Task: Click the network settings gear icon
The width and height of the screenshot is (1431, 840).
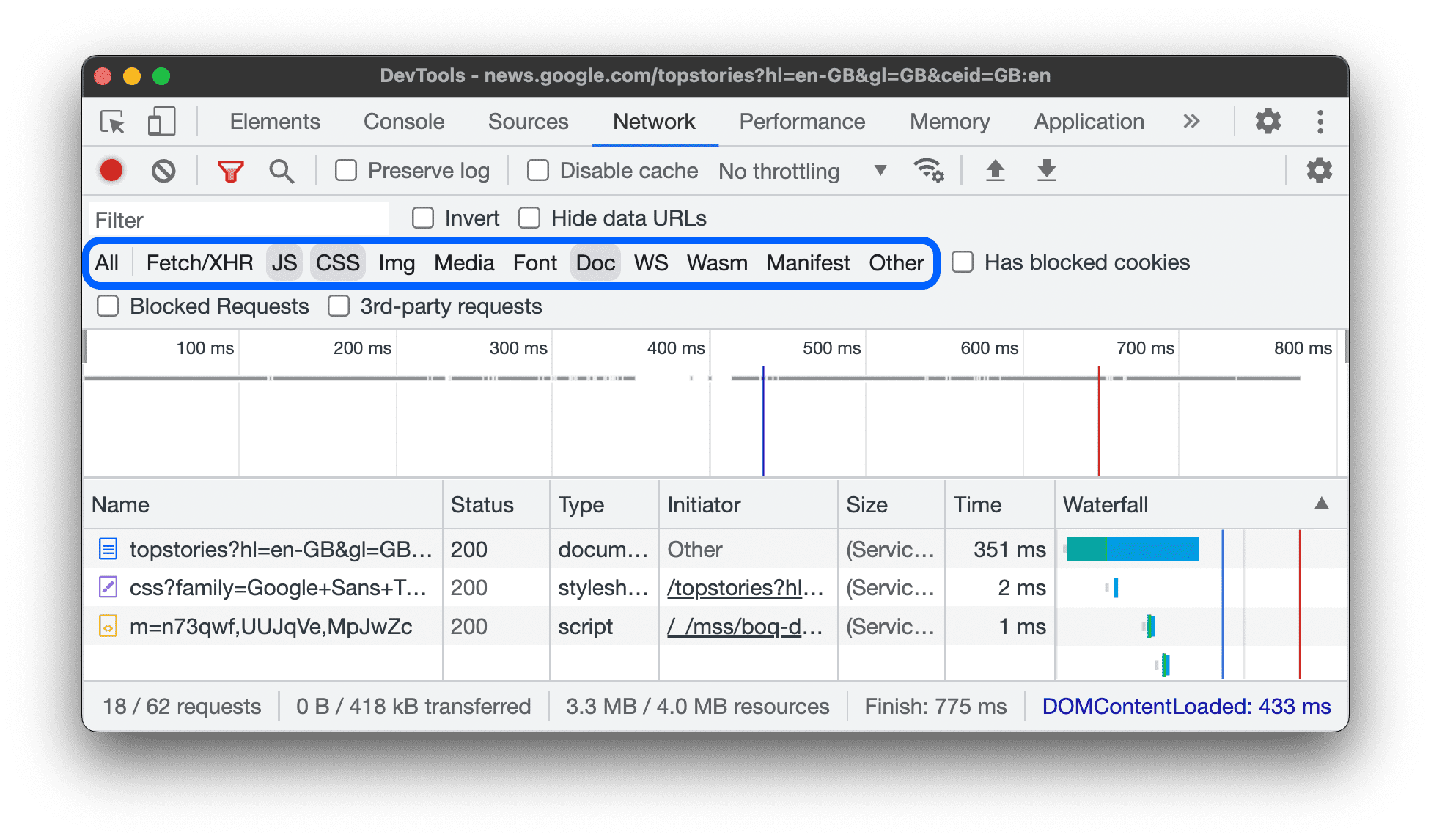Action: [1320, 170]
